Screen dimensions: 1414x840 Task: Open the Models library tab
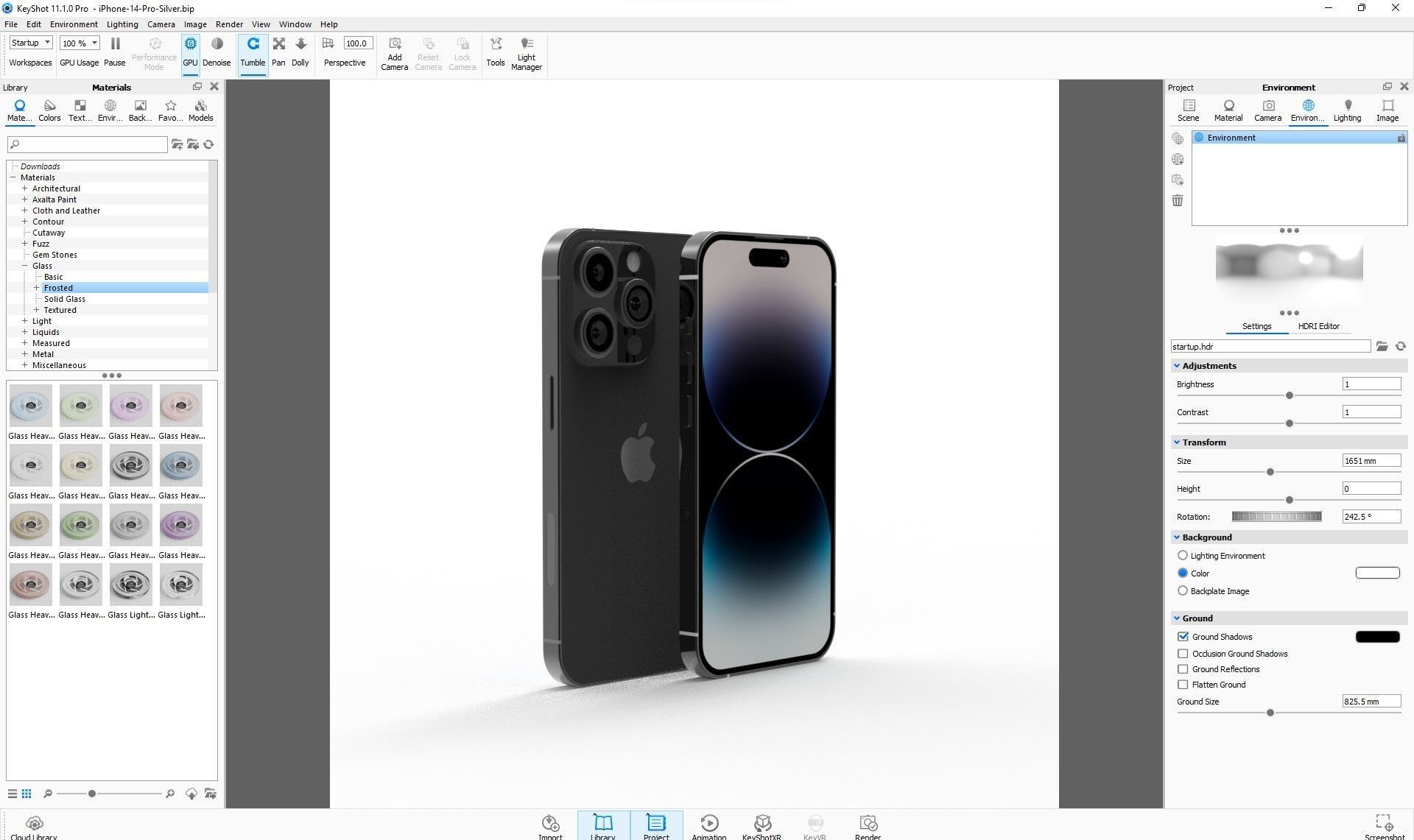tap(200, 110)
